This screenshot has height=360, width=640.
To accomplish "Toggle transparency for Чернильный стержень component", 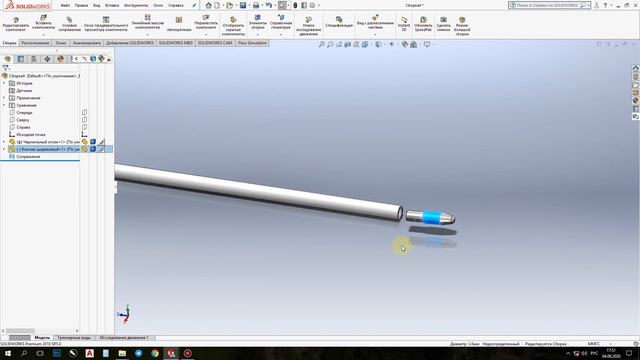I will tap(101, 142).
